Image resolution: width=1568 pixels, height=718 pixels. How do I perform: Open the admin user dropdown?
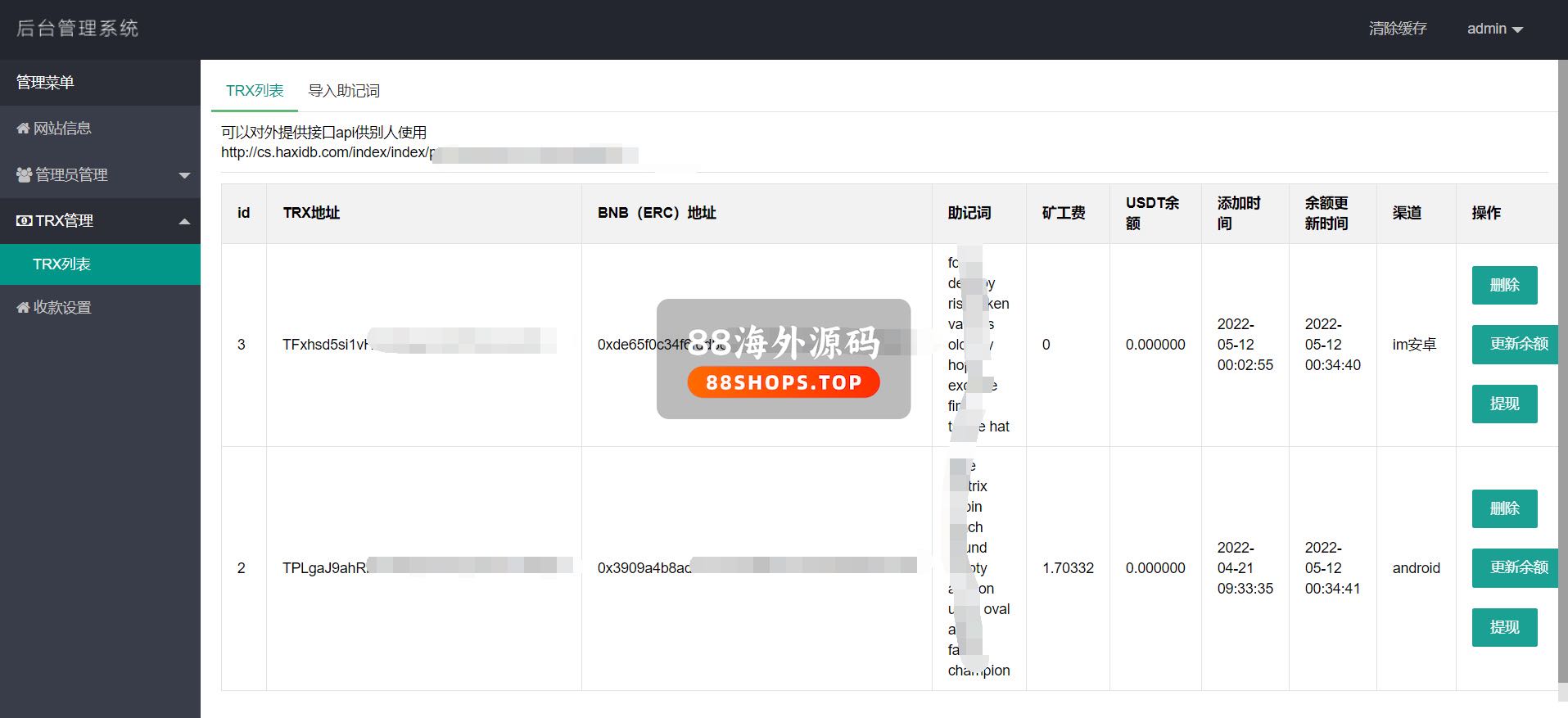click(1493, 29)
